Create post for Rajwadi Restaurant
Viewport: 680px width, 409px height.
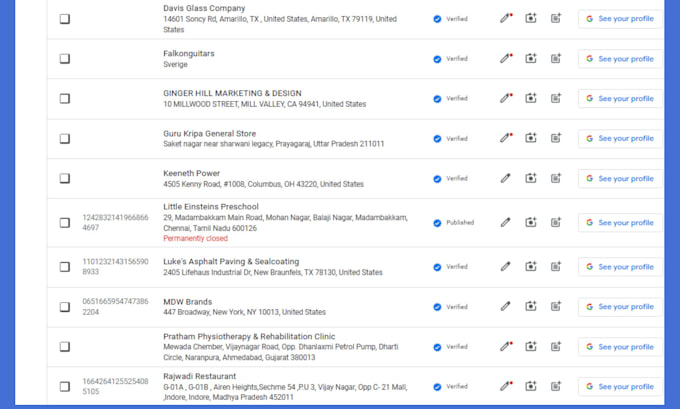[556, 386]
